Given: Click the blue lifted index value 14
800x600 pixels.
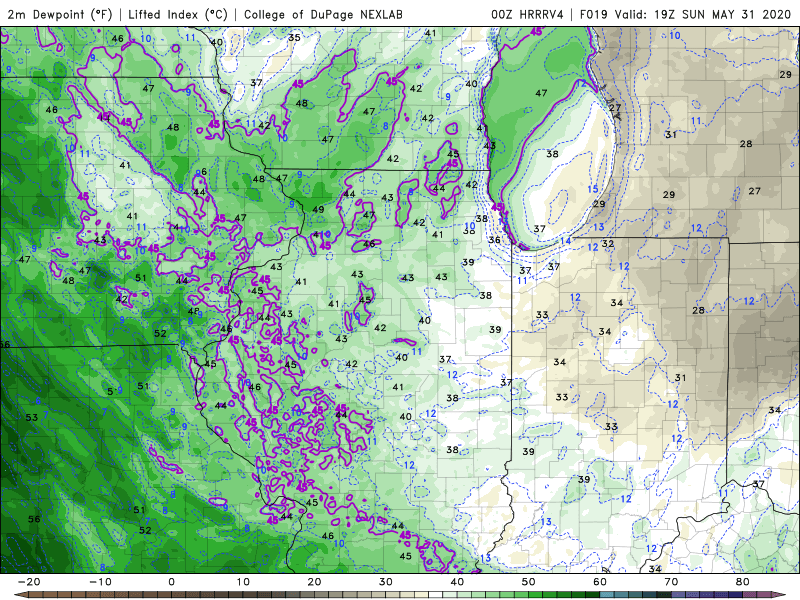Looking at the screenshot, I should 565,241.
